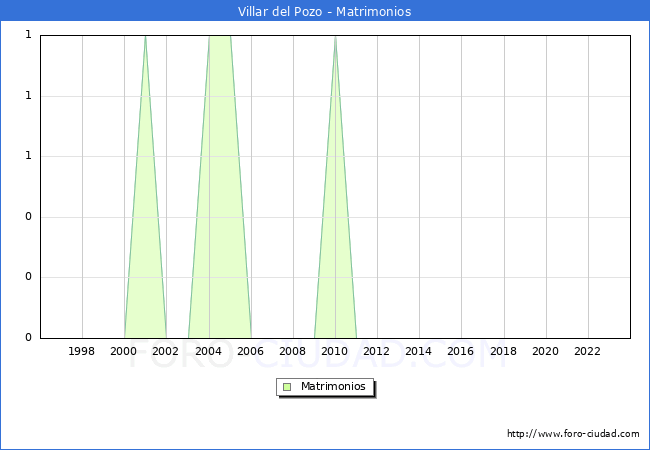
Task: Click the 2010 peak of the area chart
Action: 335,38
